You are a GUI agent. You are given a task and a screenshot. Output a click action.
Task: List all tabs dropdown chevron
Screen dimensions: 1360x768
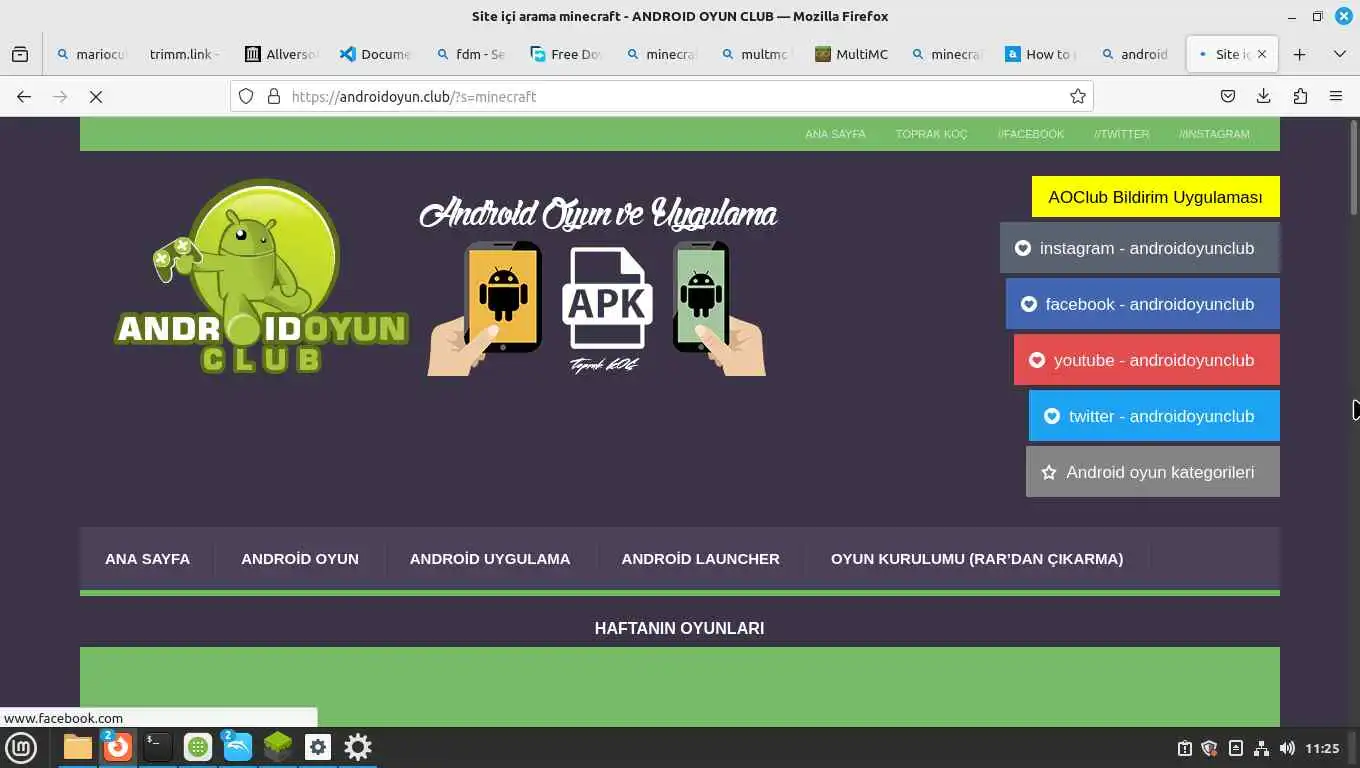pos(1340,54)
